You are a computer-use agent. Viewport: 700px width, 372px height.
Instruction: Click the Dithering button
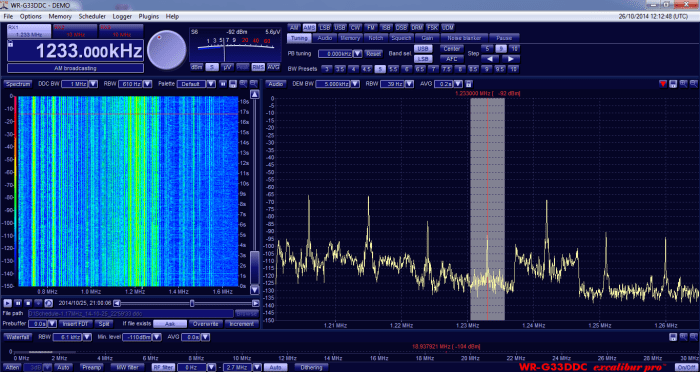[x=311, y=368]
